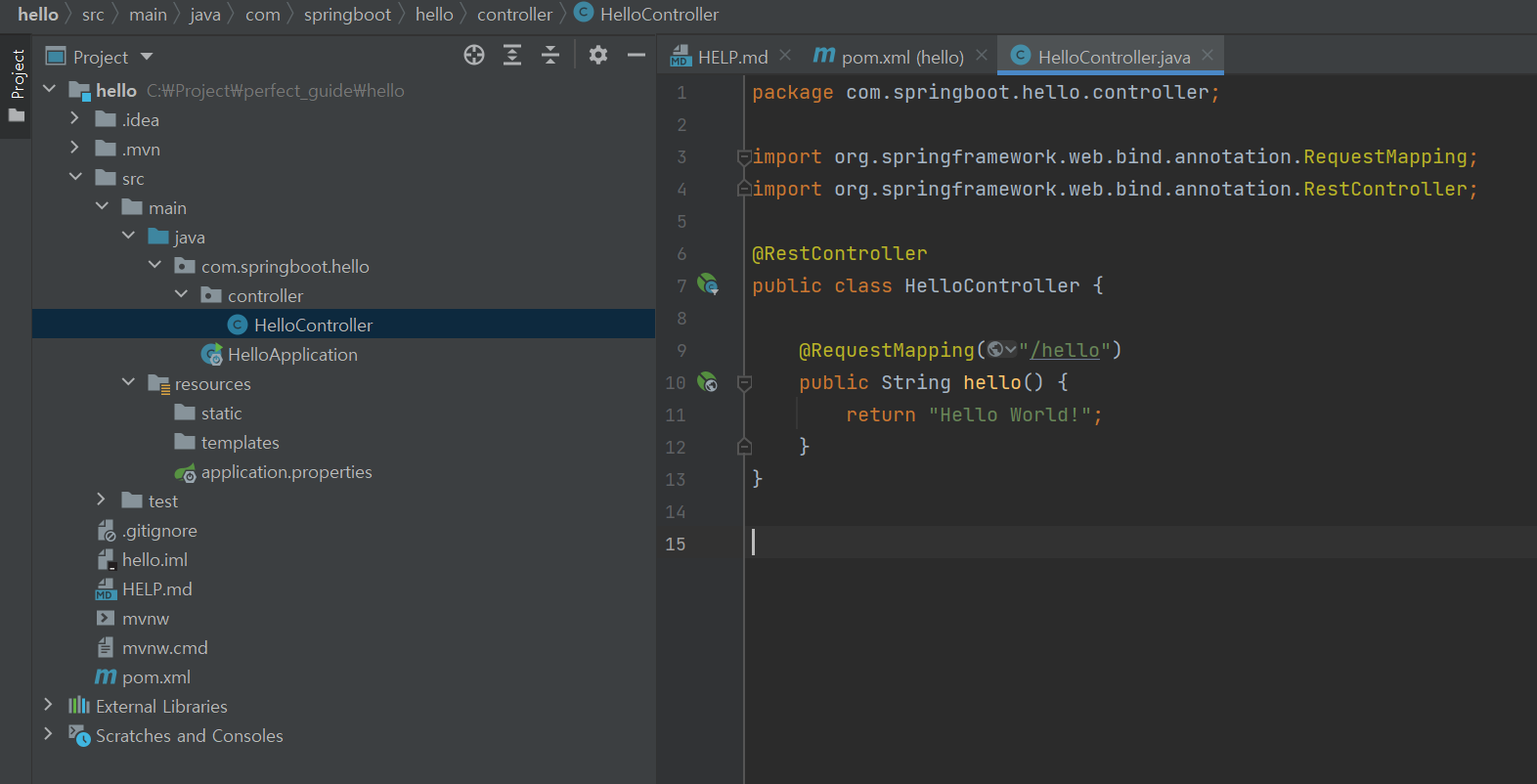Click the Select Opened File target icon
1537x784 pixels.
tap(474, 56)
